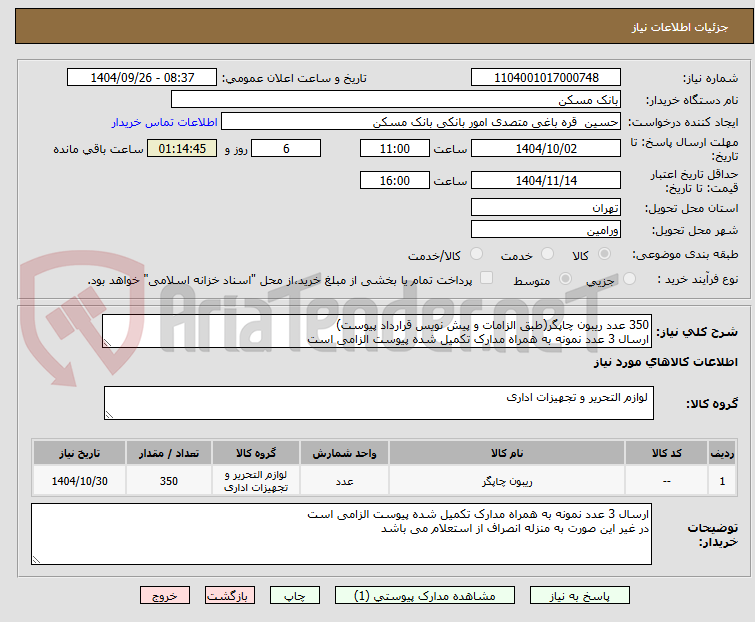Click the خروج exit button
Viewport: 755px width, 622px height.
pyautogui.click(x=165, y=596)
